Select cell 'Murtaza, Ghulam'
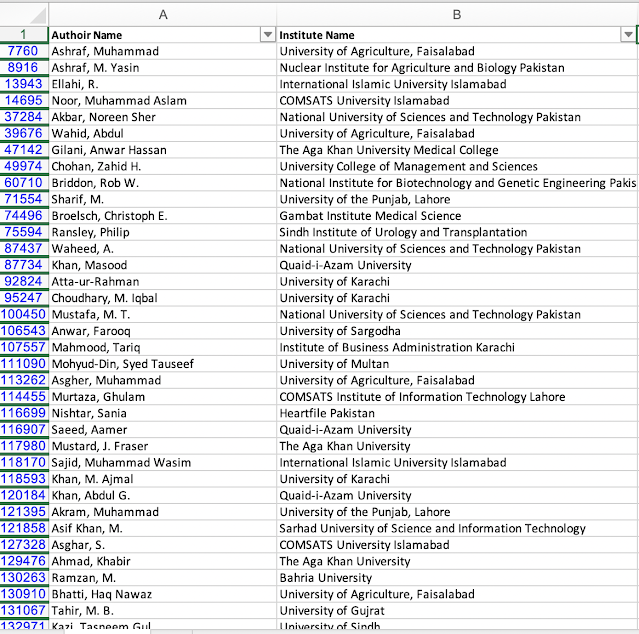The image size is (639, 634). [162, 397]
